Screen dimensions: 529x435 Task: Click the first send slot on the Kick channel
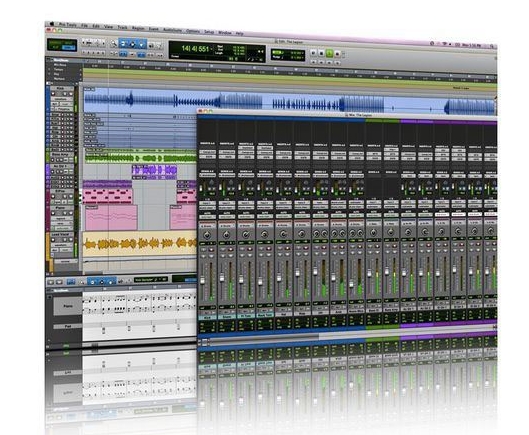pos(207,175)
